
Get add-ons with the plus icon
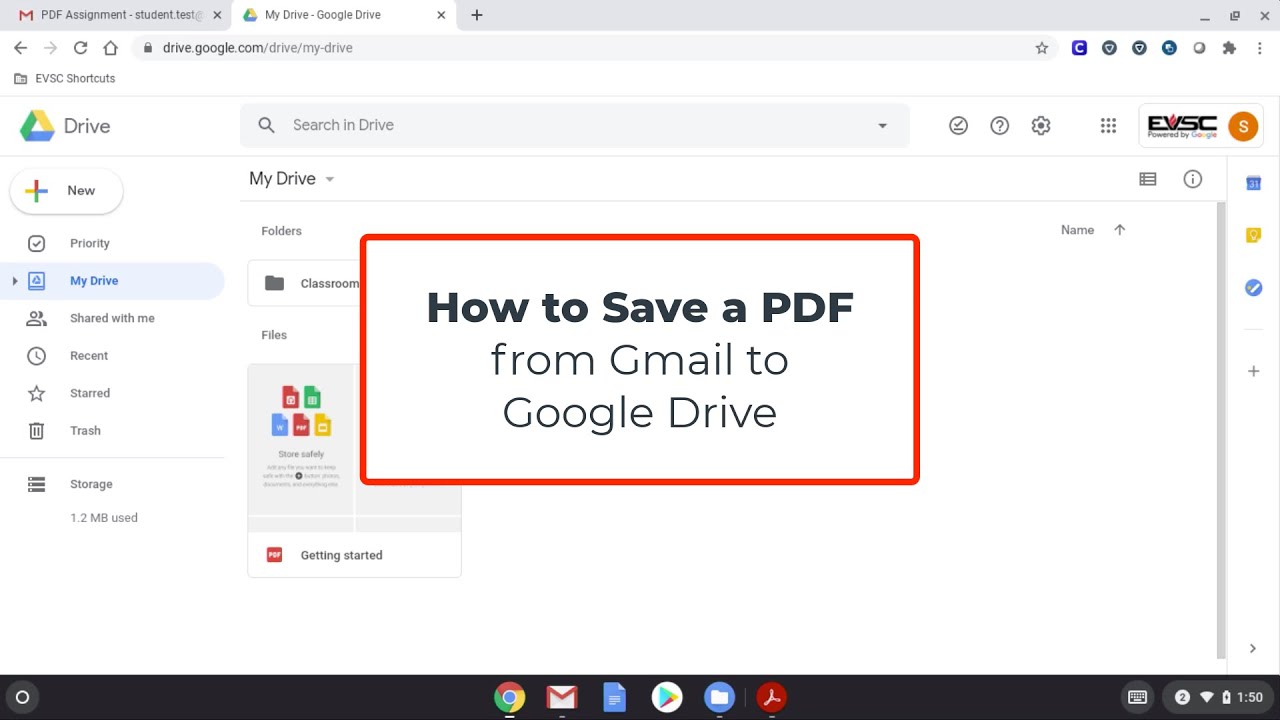point(1253,371)
